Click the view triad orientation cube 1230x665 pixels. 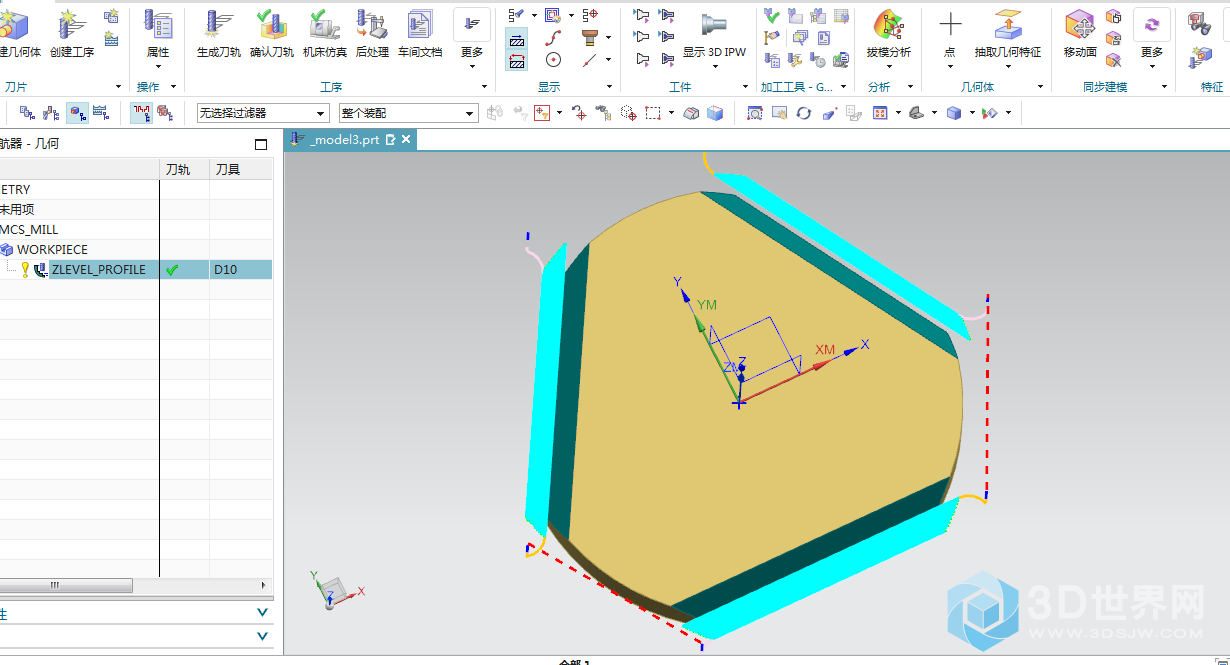[x=333, y=592]
